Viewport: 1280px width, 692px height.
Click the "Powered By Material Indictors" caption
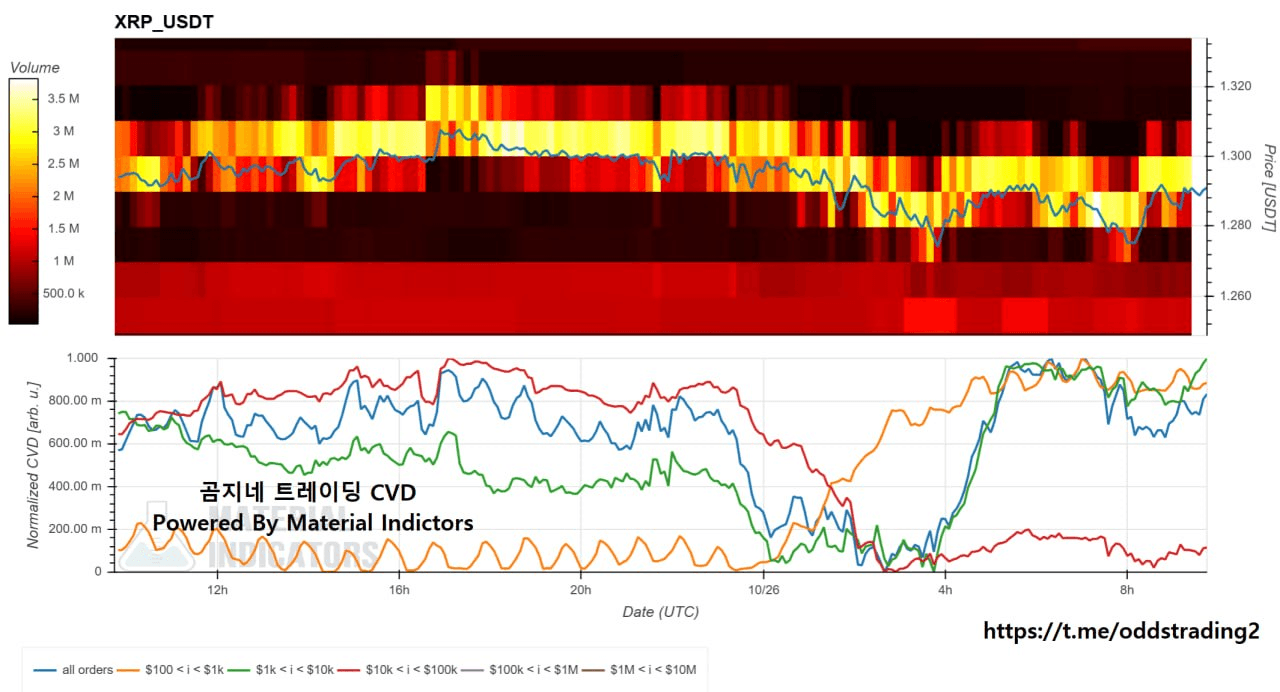(313, 523)
